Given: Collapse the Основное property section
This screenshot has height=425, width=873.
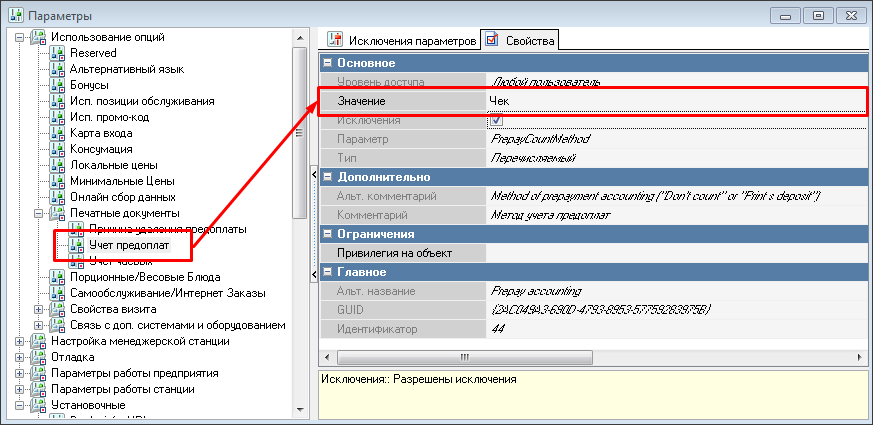Looking at the screenshot, I should (327, 63).
